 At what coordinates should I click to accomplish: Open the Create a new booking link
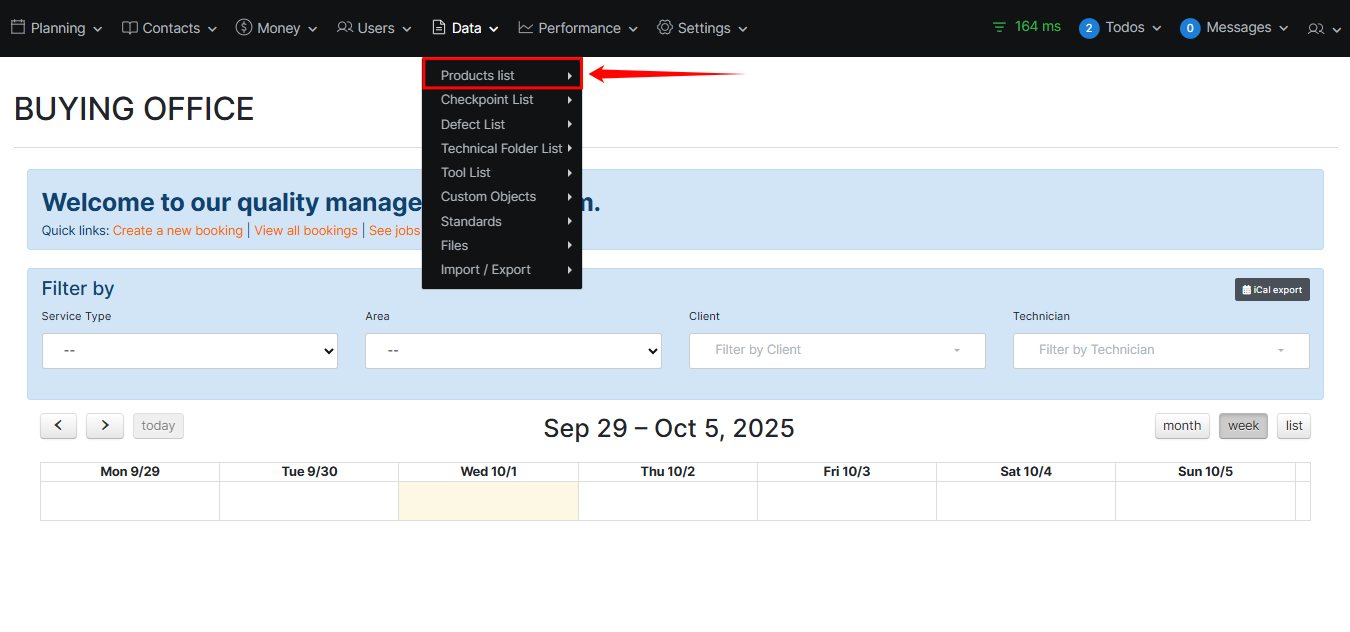177,231
